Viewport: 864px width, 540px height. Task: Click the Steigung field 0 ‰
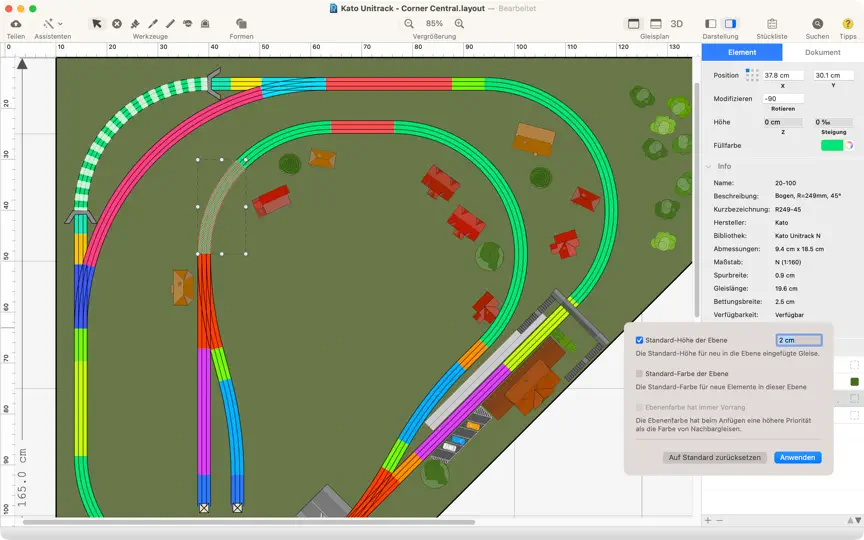pos(834,122)
